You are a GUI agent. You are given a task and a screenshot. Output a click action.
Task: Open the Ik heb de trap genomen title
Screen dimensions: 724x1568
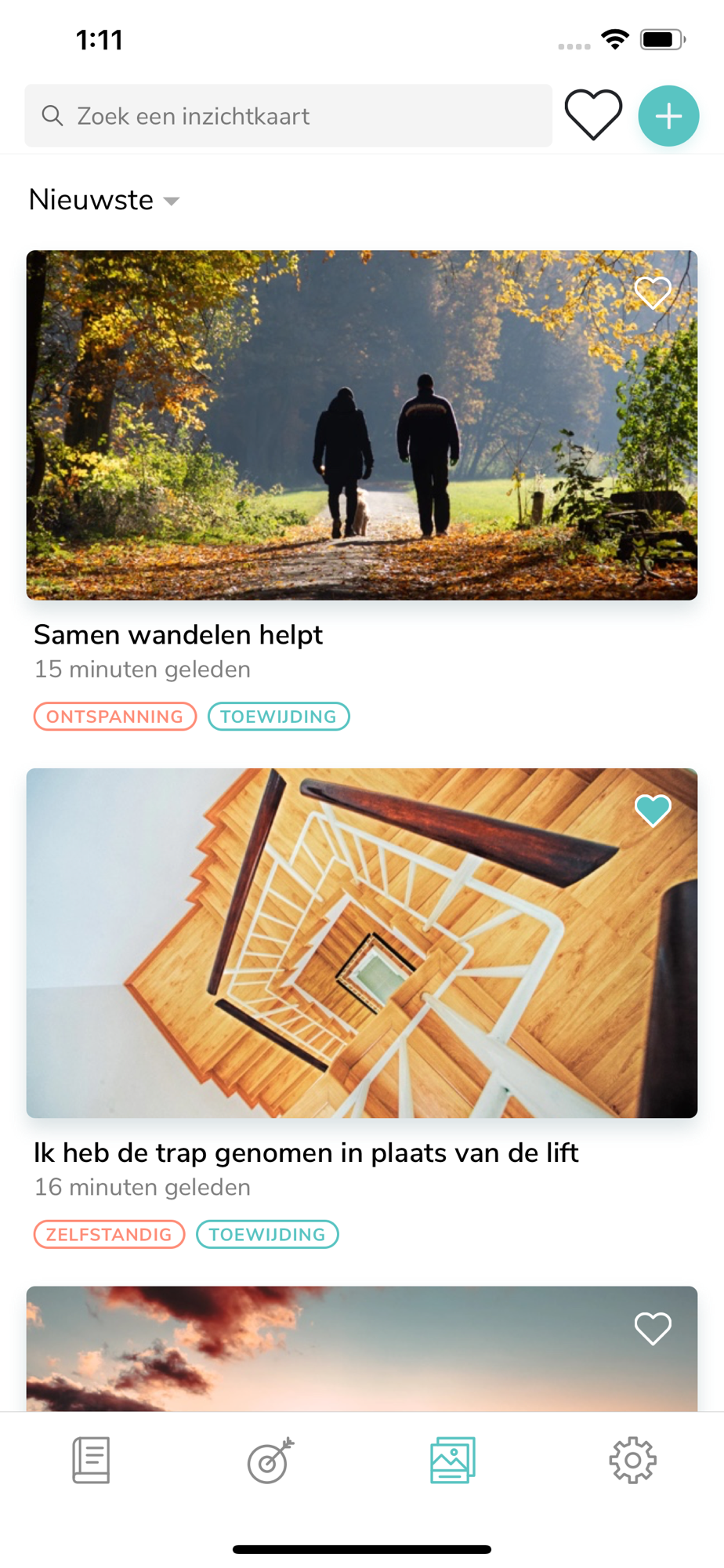(306, 1153)
